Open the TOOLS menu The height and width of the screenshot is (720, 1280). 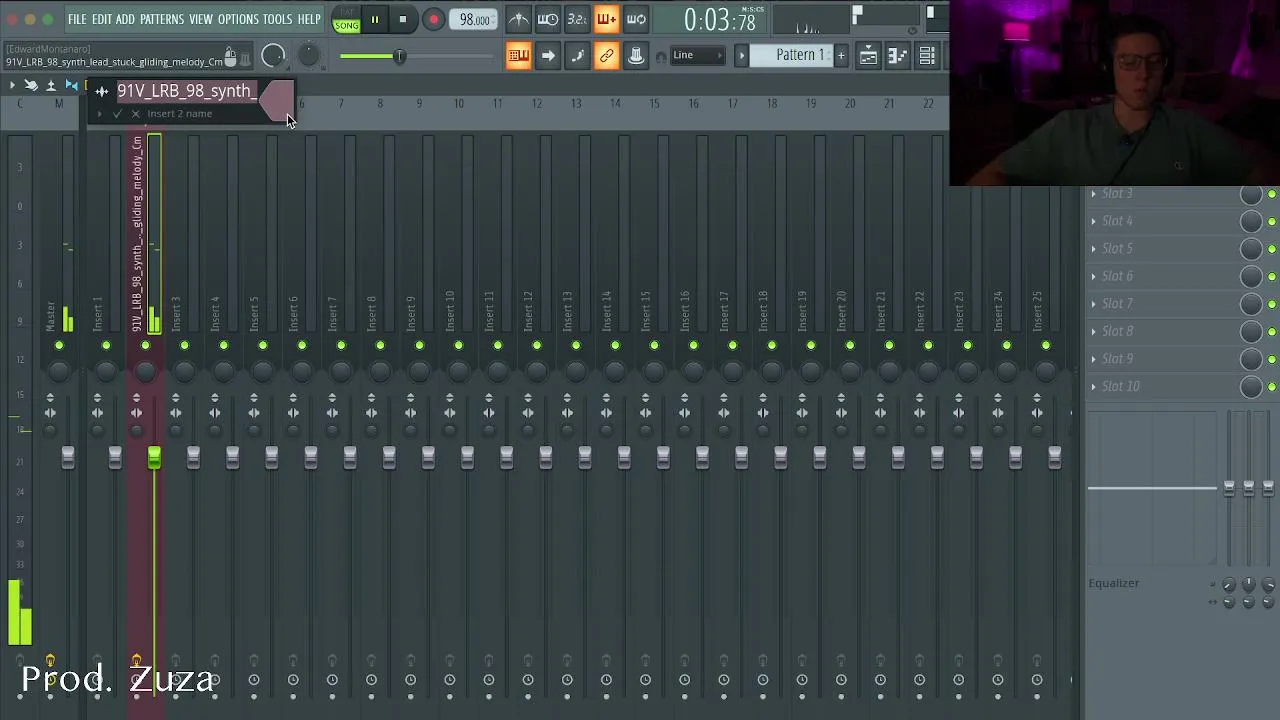(278, 19)
